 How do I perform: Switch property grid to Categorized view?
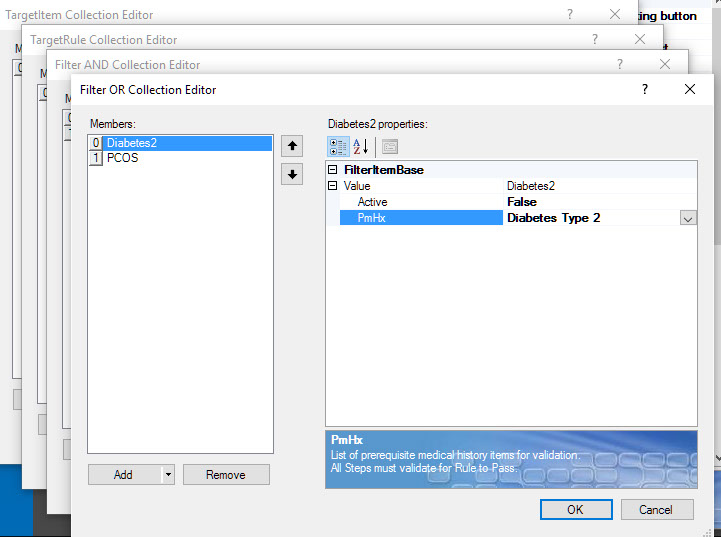tap(339, 146)
